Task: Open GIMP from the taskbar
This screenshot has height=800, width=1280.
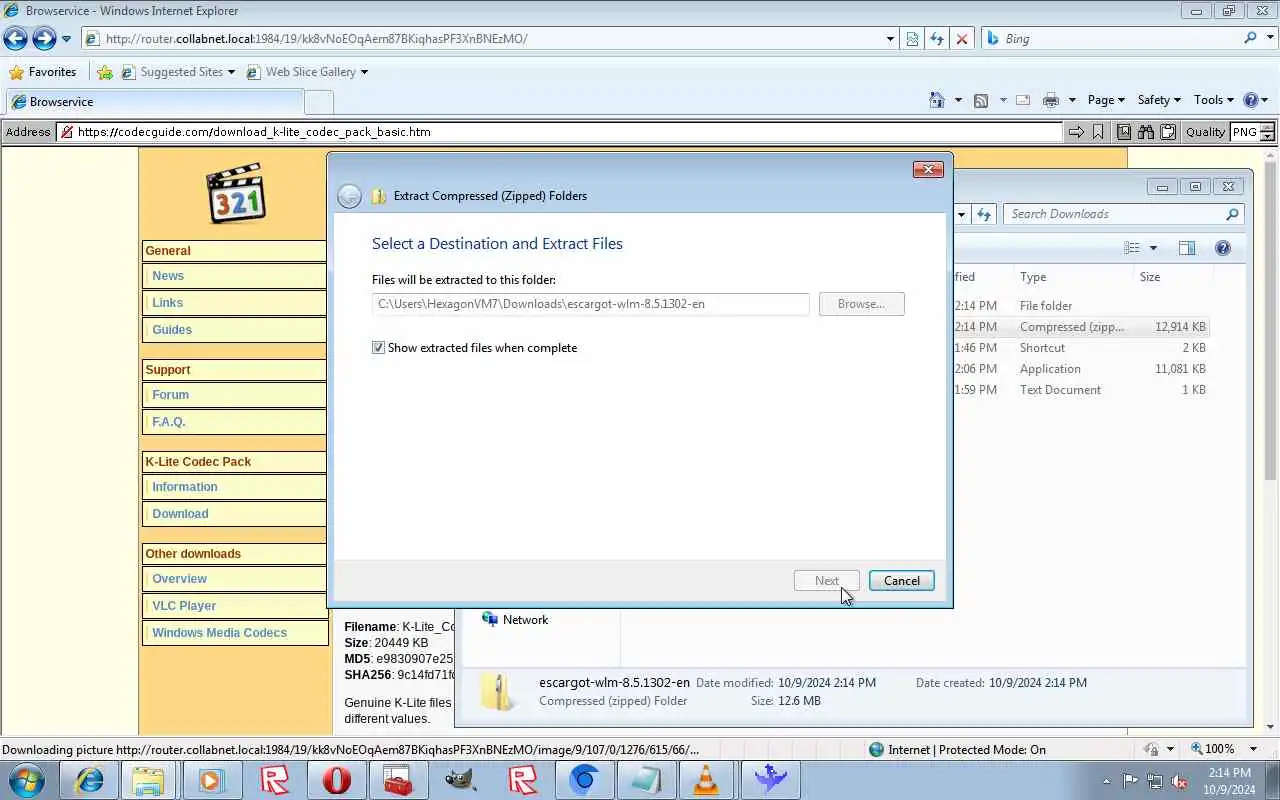Action: [x=460, y=780]
